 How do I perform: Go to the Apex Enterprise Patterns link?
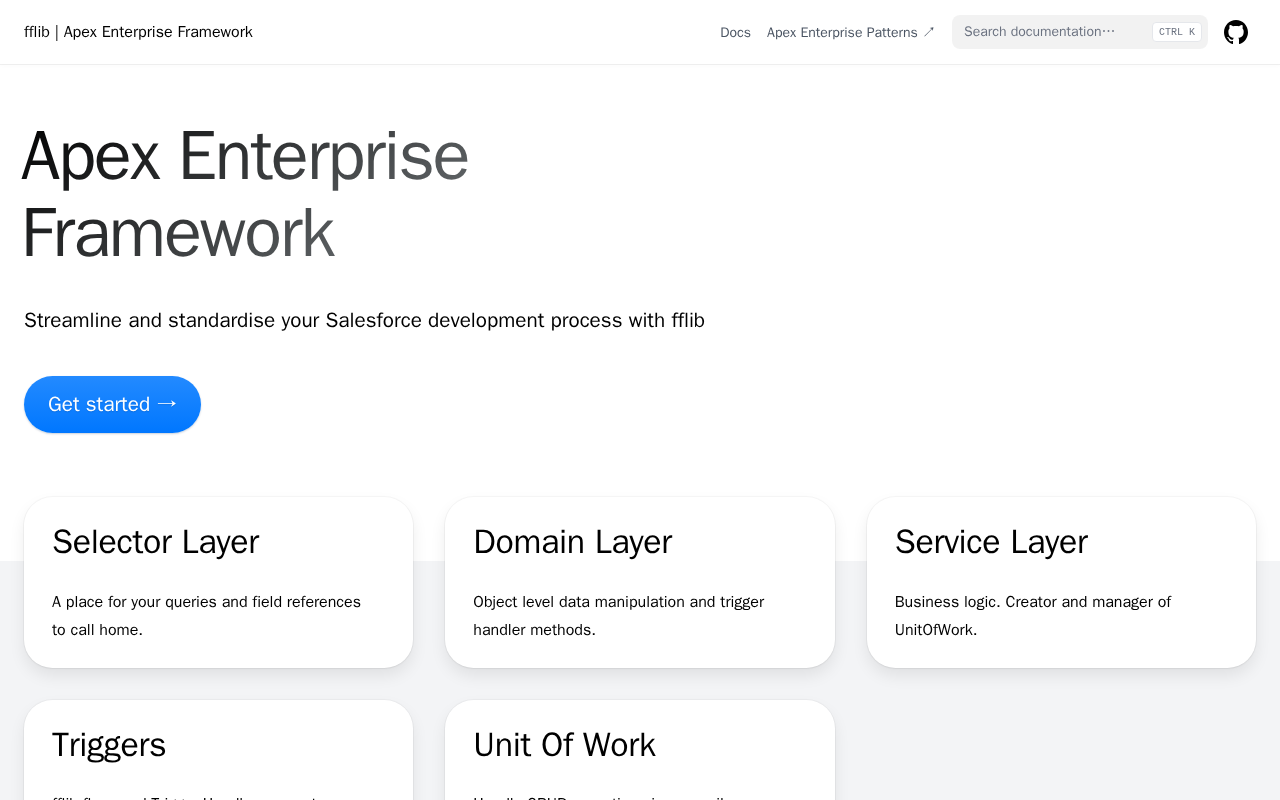[842, 32]
